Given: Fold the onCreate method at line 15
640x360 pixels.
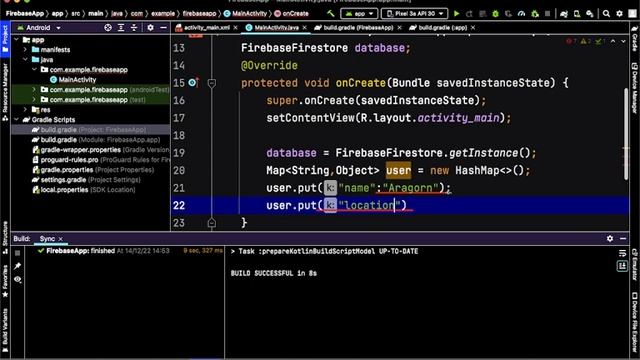Looking at the screenshot, I should (211, 83).
